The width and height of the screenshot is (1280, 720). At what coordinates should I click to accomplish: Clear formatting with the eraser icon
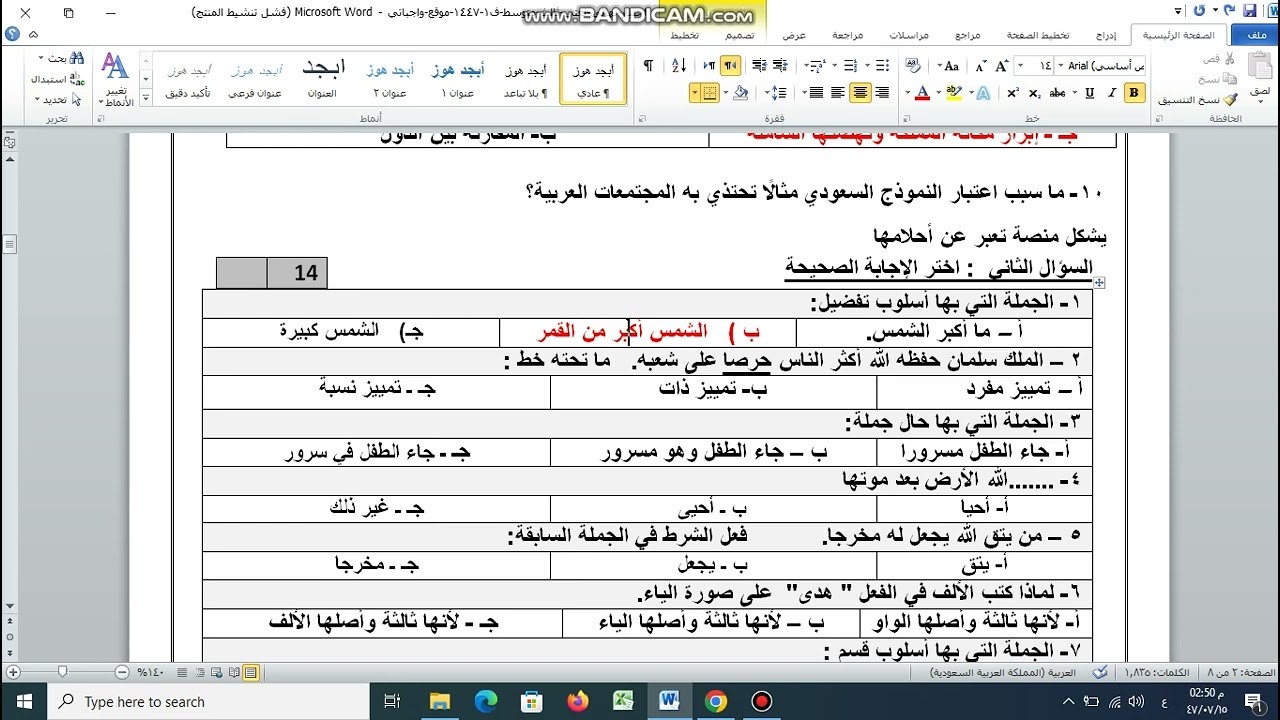point(913,66)
